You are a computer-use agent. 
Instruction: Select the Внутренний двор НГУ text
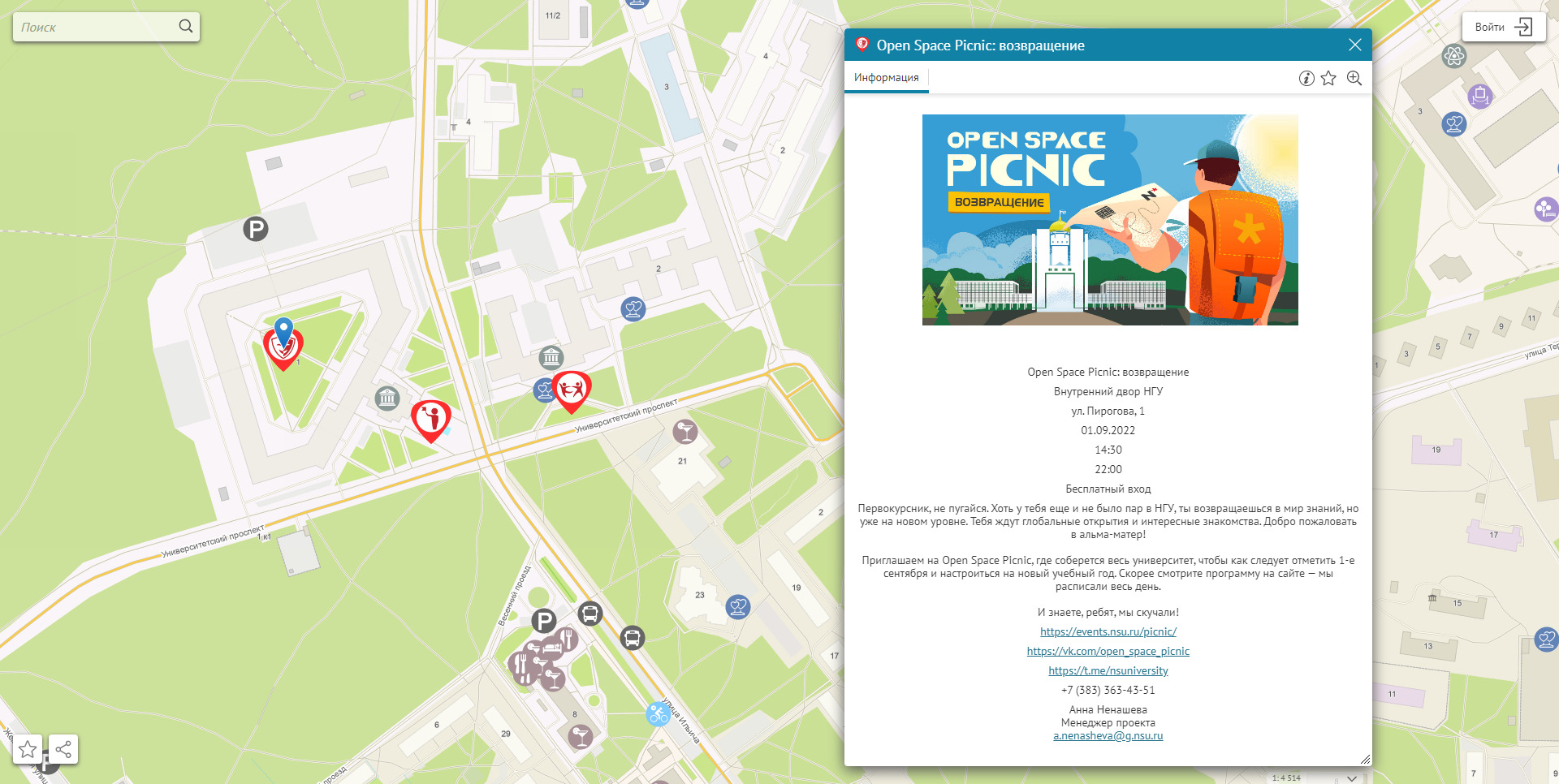[x=1108, y=391]
